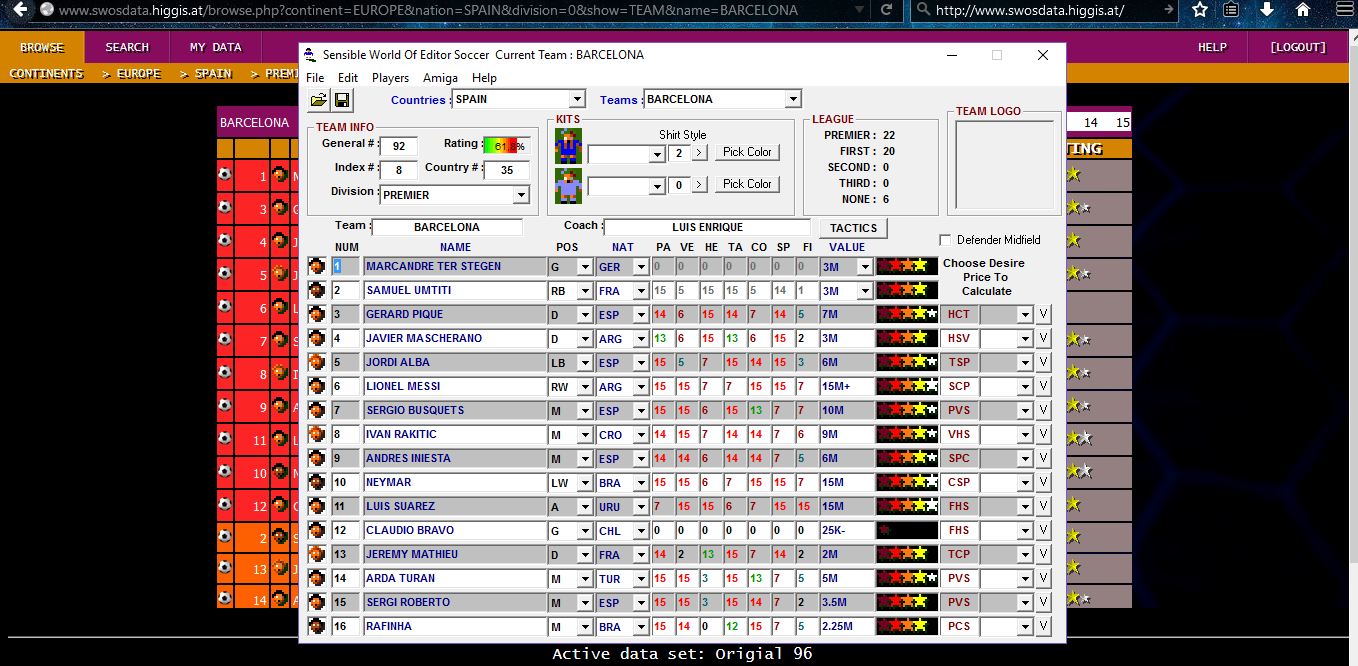Bookmark page with browser star icon

[1200, 10]
